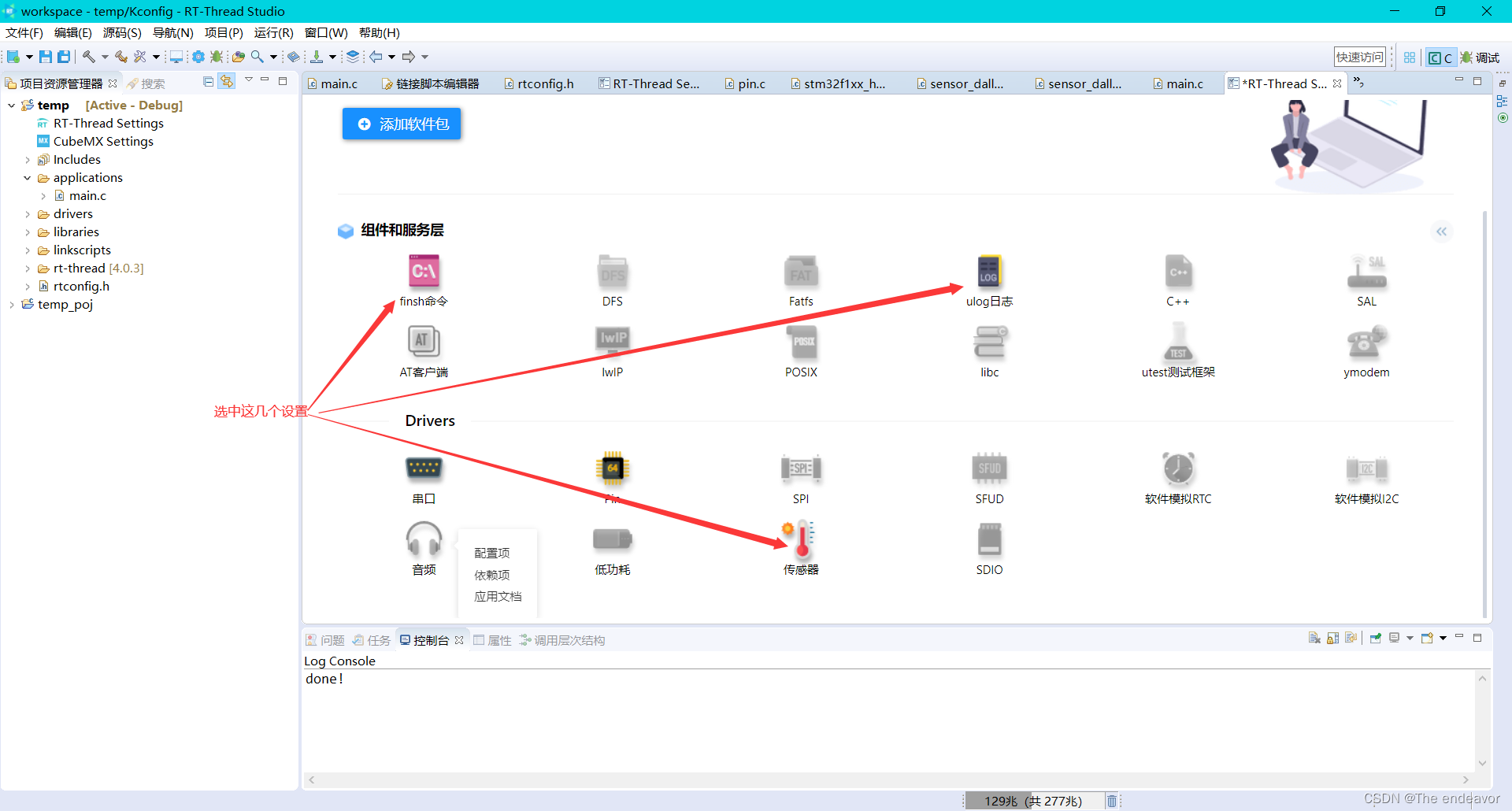
Task: Switch to the 问题 problems tab
Action: [325, 640]
